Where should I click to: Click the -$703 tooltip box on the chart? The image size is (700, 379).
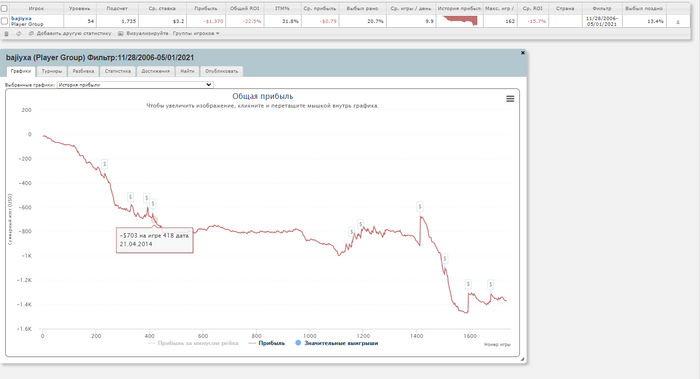coord(154,240)
